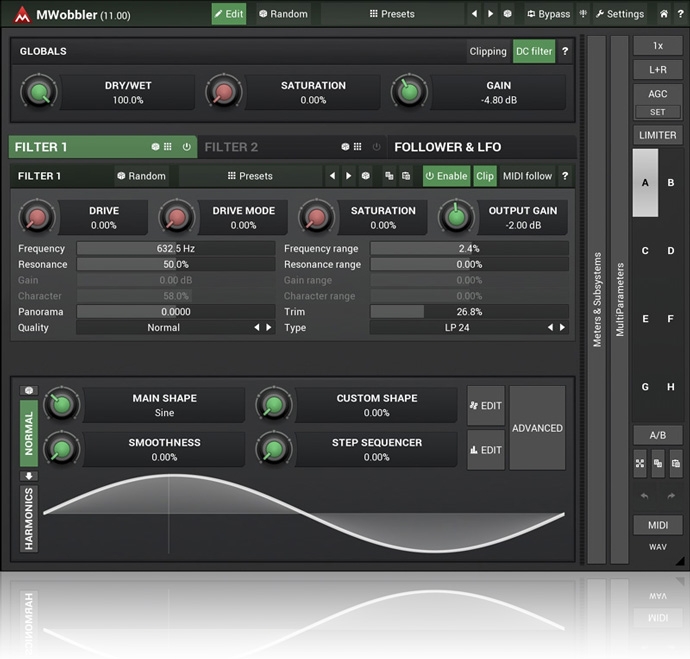The height and width of the screenshot is (659, 690).
Task: Click next arrow on the Type selector
Action: tap(549, 328)
